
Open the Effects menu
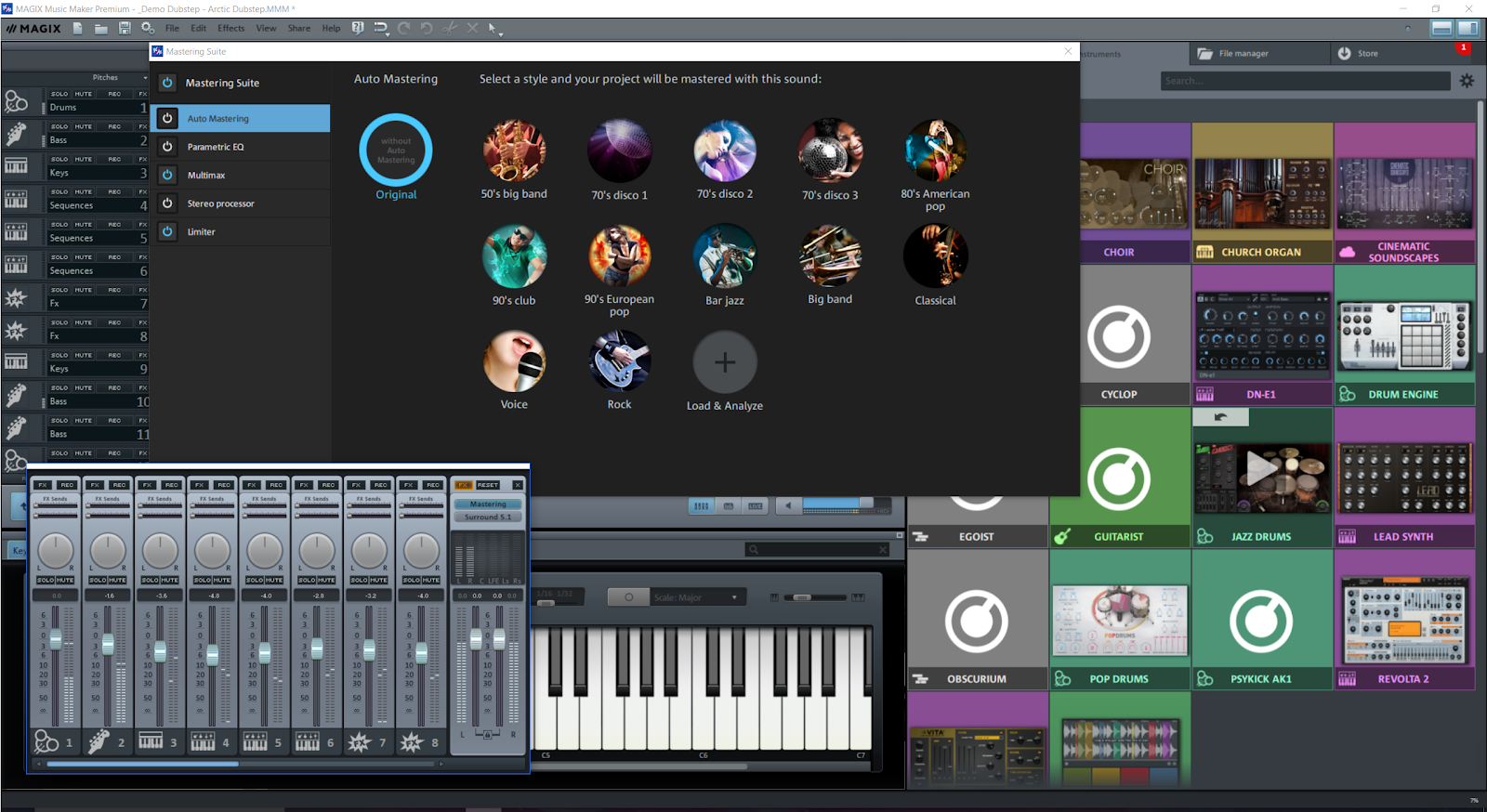click(x=231, y=29)
